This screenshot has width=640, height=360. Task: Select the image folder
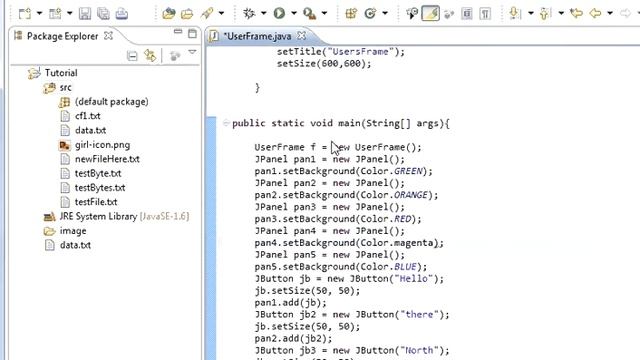click(73, 231)
